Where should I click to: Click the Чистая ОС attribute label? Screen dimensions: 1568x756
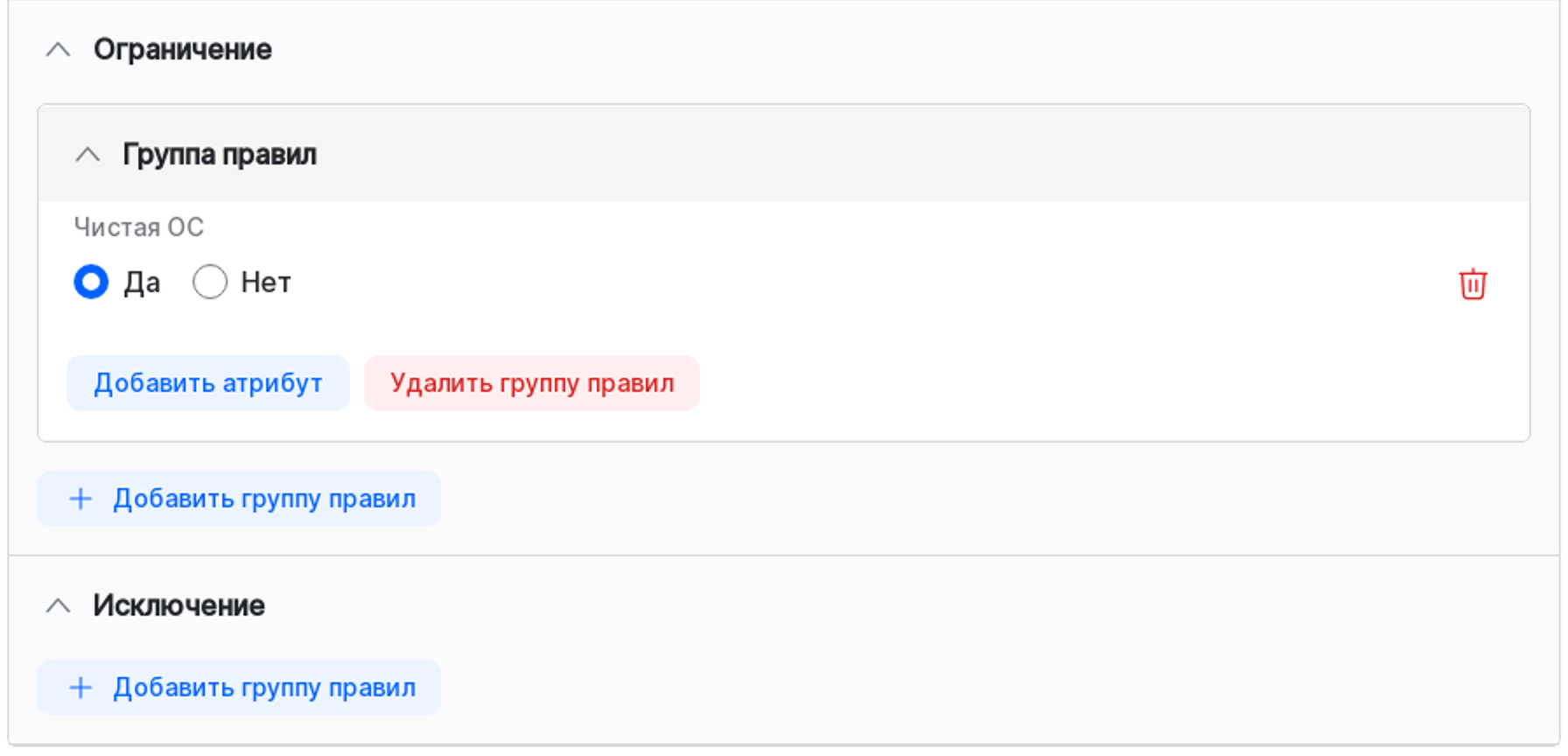(139, 227)
